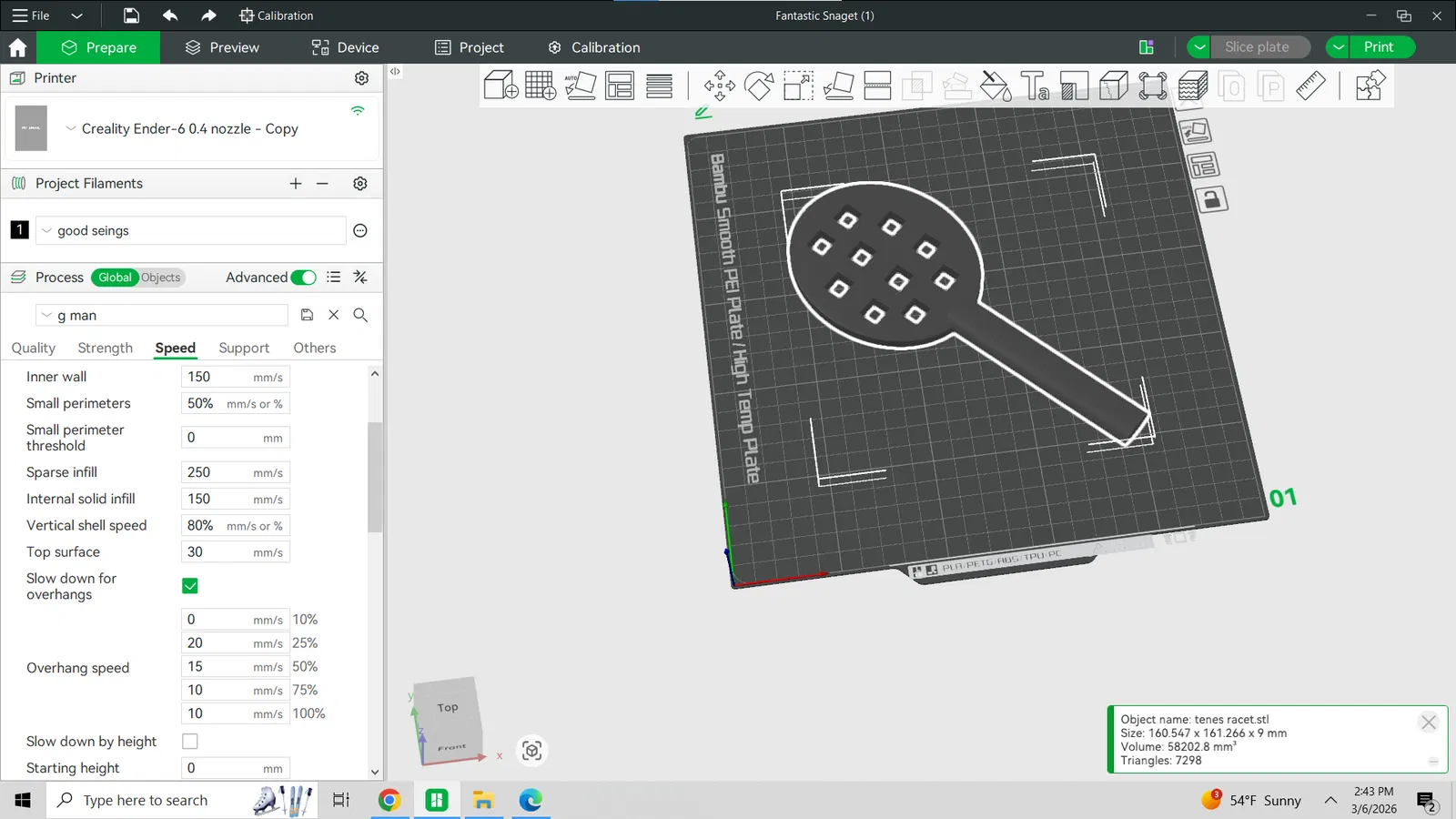Open the Quality settings tab
This screenshot has width=1456, height=819.
point(34,348)
